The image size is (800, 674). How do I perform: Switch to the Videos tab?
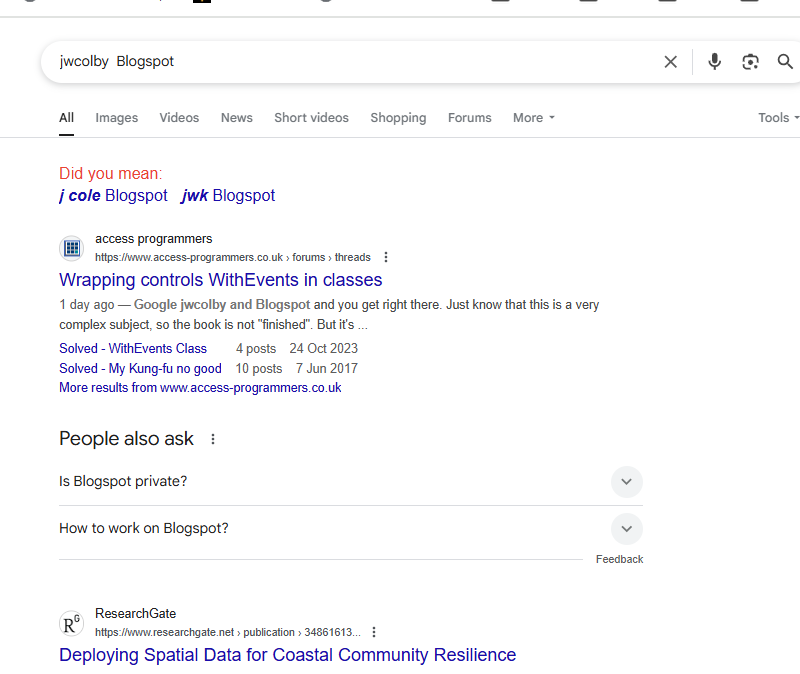[x=179, y=118]
